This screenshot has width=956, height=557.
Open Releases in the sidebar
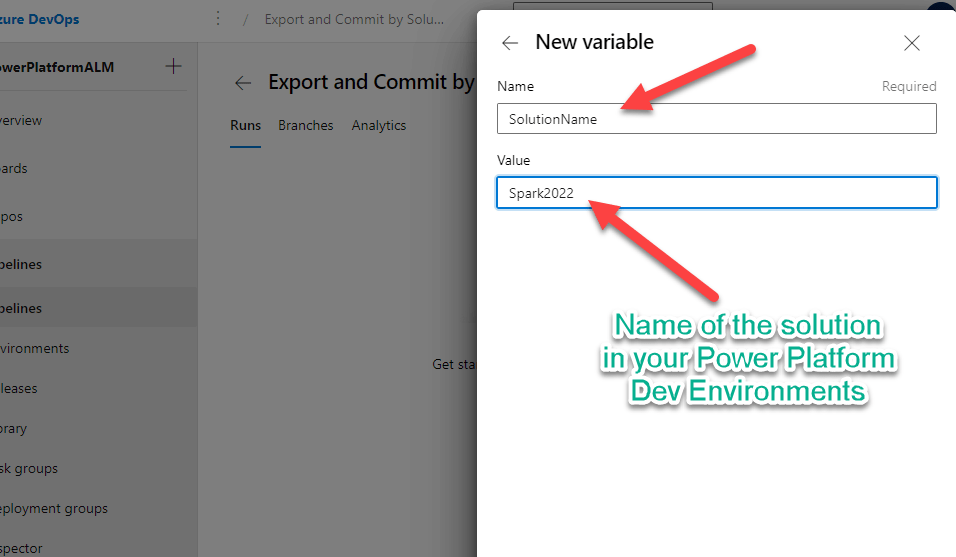[19, 388]
